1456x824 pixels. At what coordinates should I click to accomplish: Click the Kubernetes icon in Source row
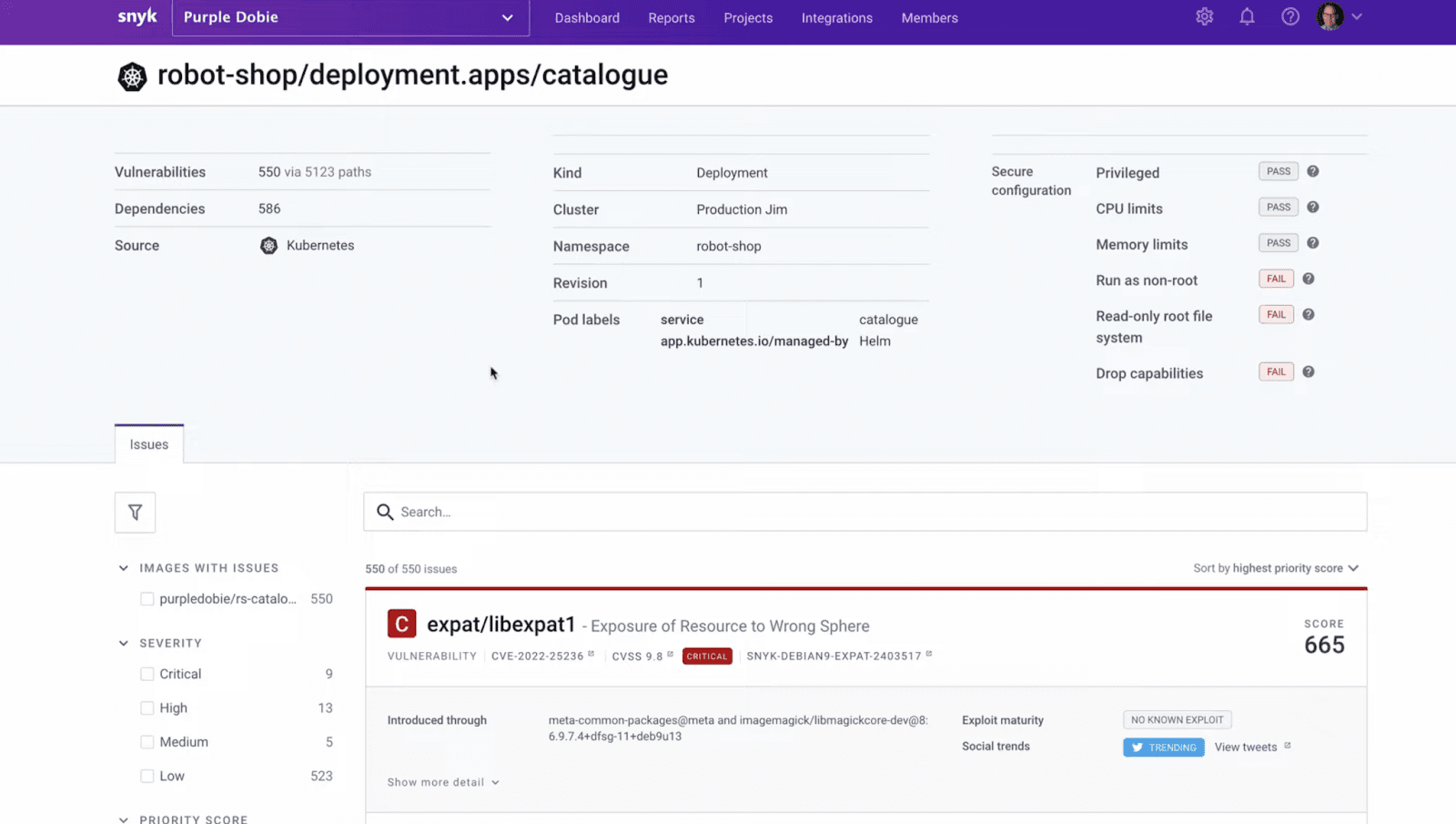(x=268, y=246)
